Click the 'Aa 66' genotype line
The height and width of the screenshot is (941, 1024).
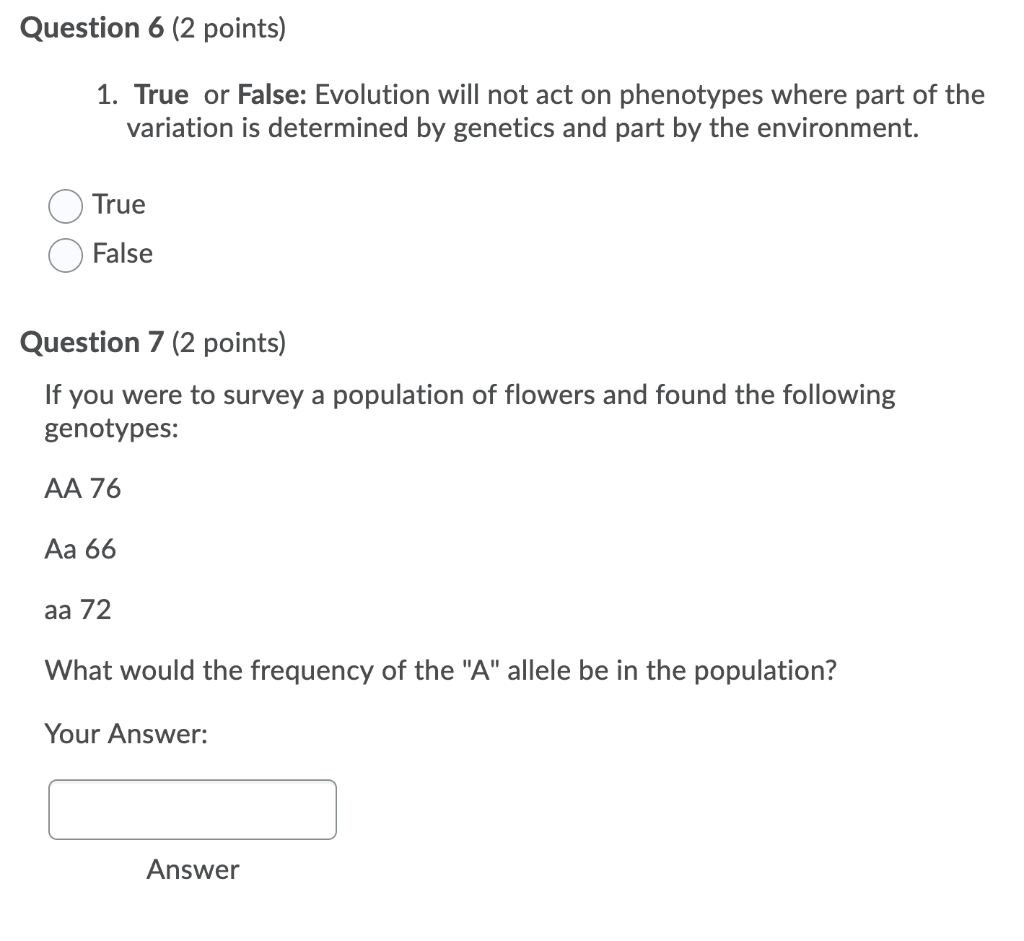pyautogui.click(x=80, y=548)
